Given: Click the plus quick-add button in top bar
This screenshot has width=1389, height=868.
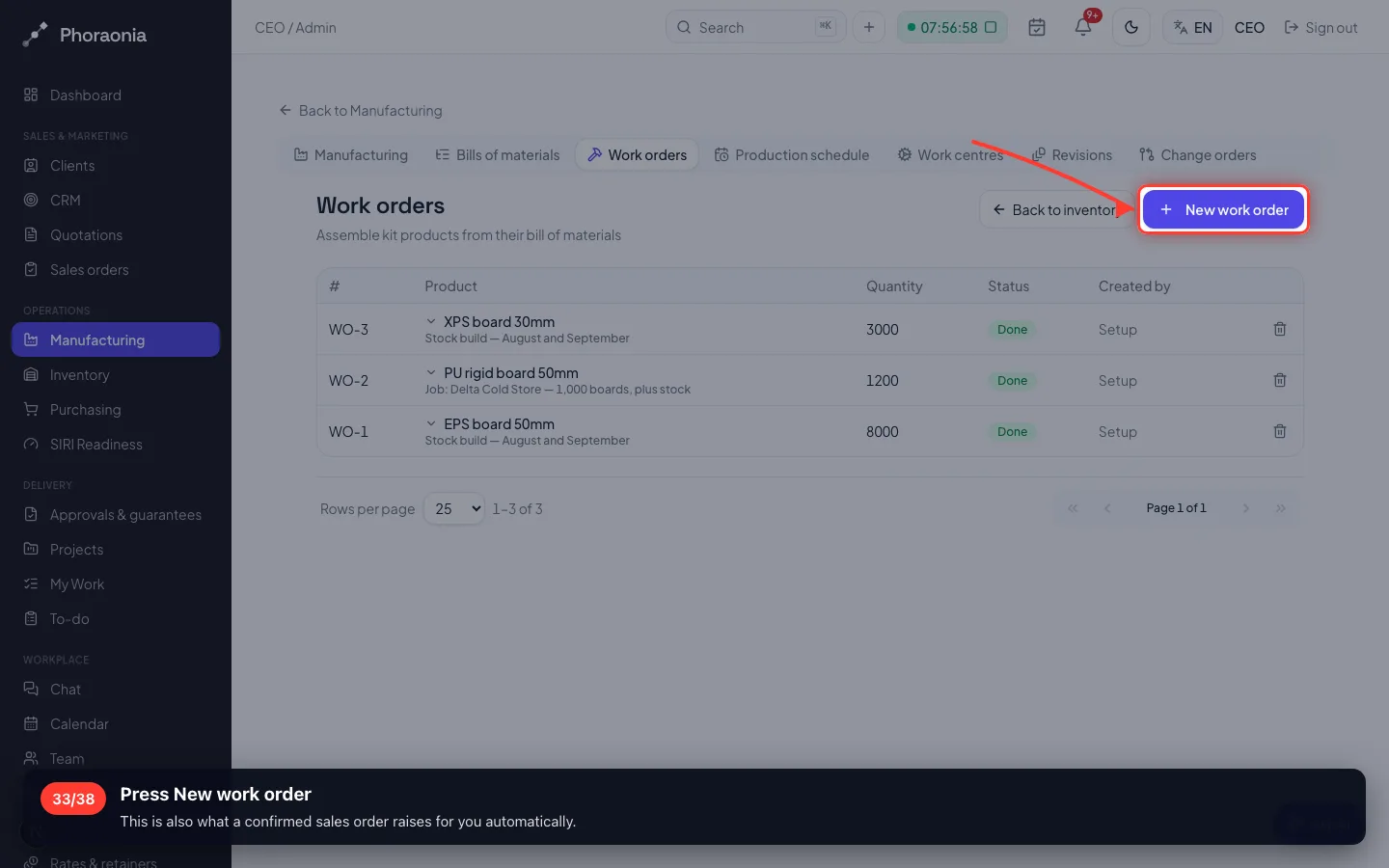Looking at the screenshot, I should coord(868,27).
